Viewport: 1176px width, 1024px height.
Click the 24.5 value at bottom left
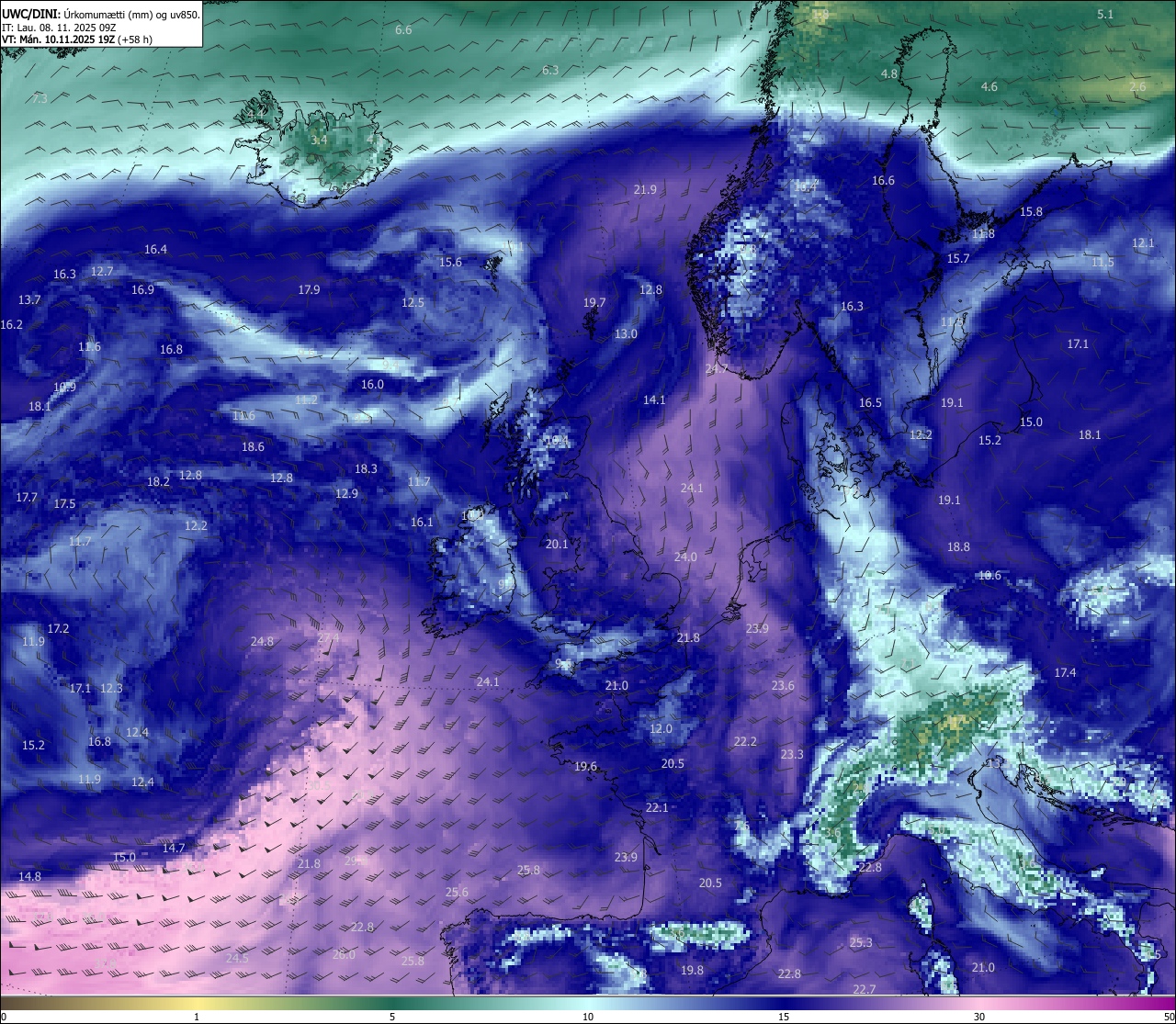point(237,958)
